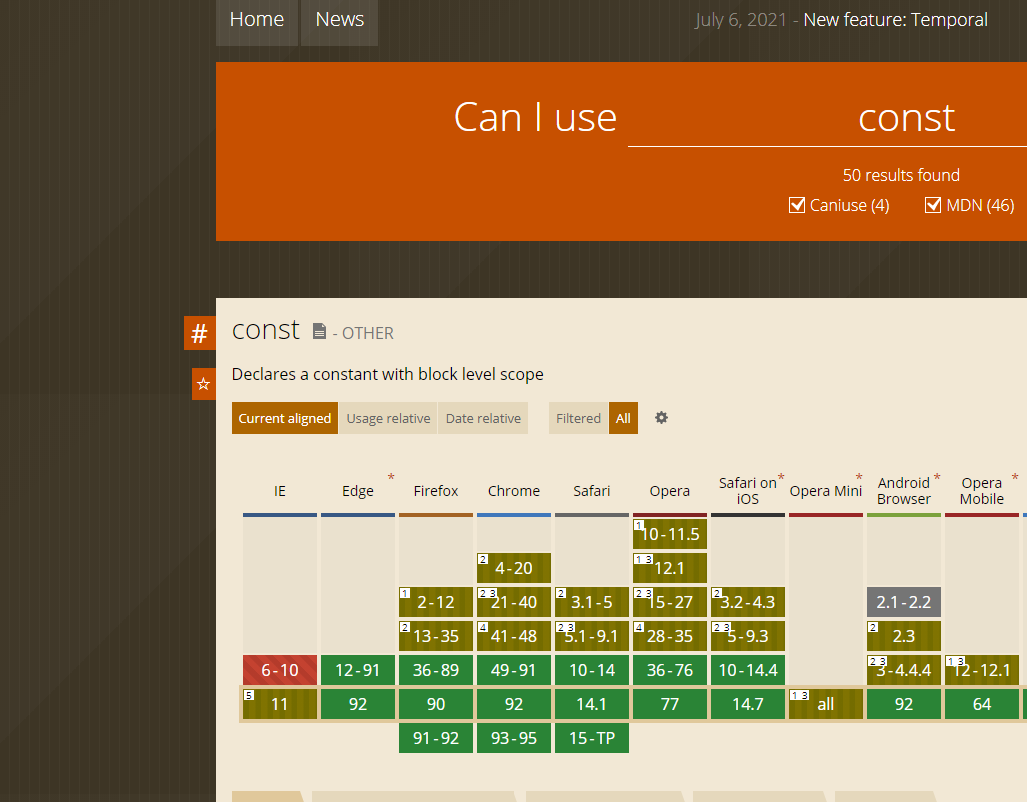Toggle the MDN (46) checkbox
The image size is (1027, 802).
coord(933,205)
